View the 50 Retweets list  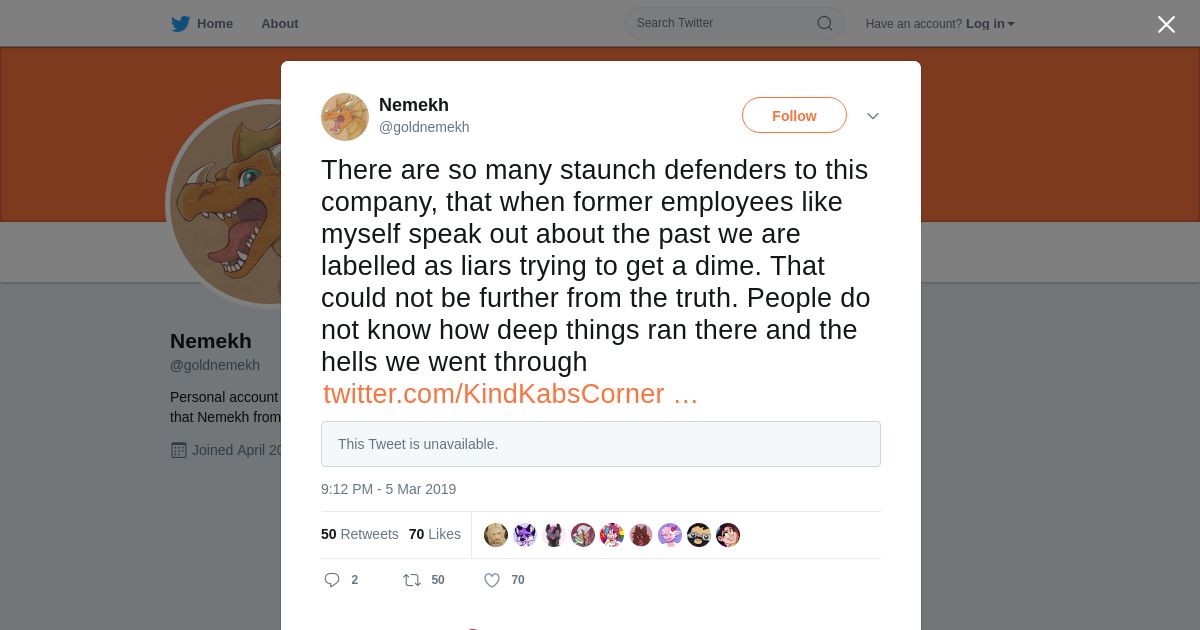(x=359, y=534)
